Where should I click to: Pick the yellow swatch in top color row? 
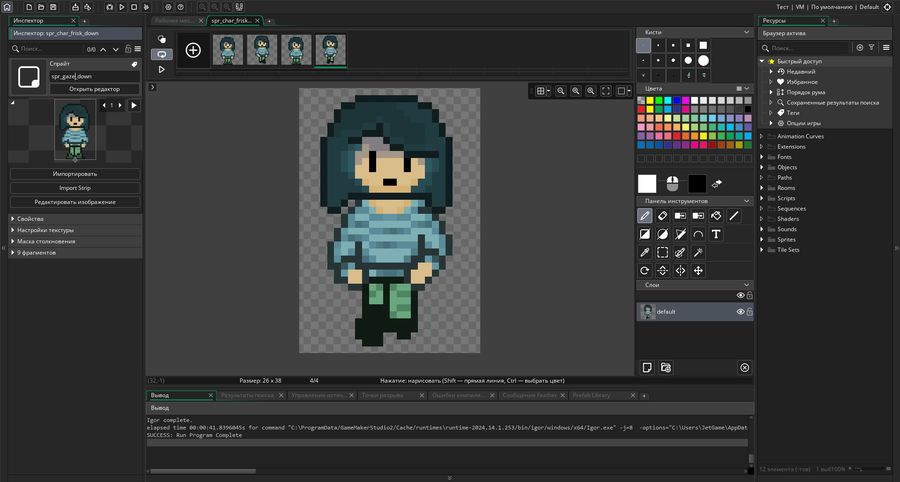click(650, 100)
